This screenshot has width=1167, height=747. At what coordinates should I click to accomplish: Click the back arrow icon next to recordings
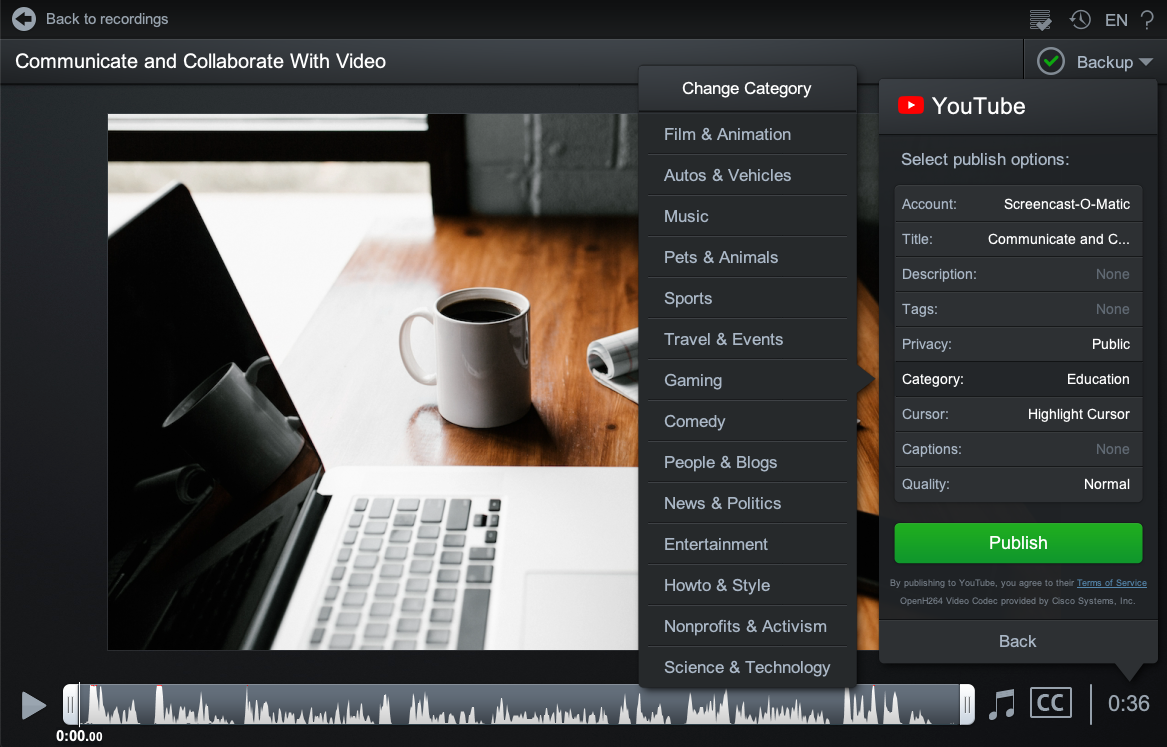click(23, 19)
